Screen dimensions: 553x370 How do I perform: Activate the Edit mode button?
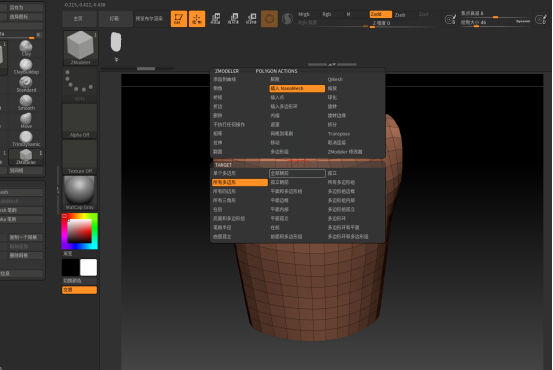click(x=179, y=19)
